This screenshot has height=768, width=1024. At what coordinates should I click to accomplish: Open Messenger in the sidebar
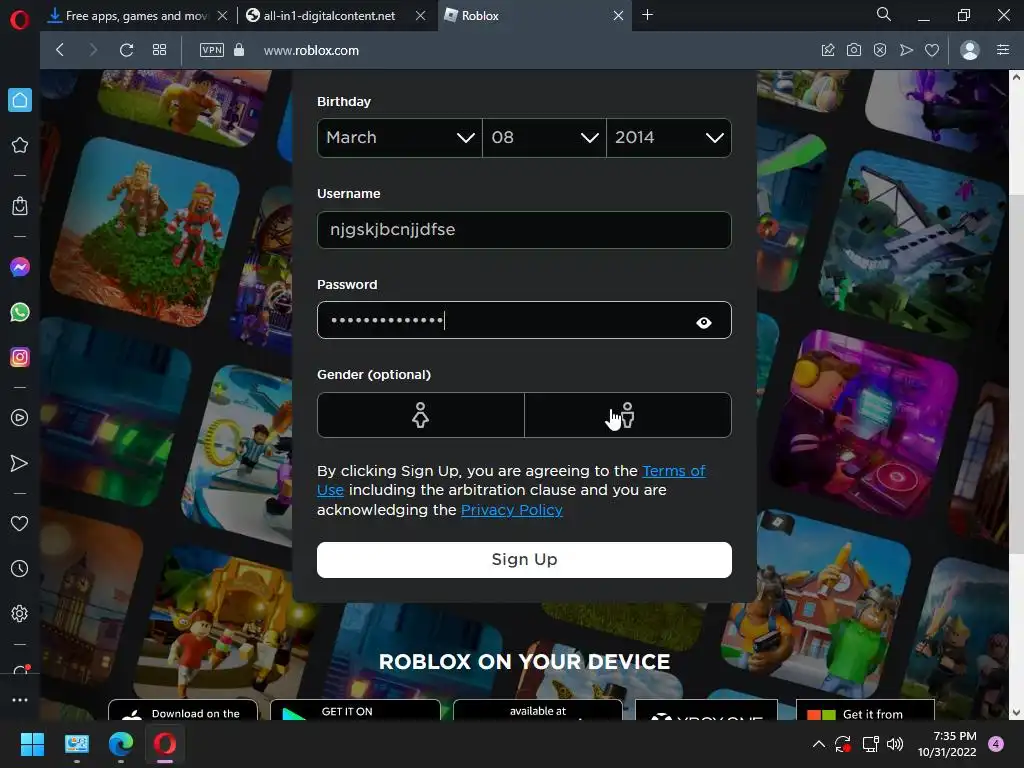tap(20, 267)
